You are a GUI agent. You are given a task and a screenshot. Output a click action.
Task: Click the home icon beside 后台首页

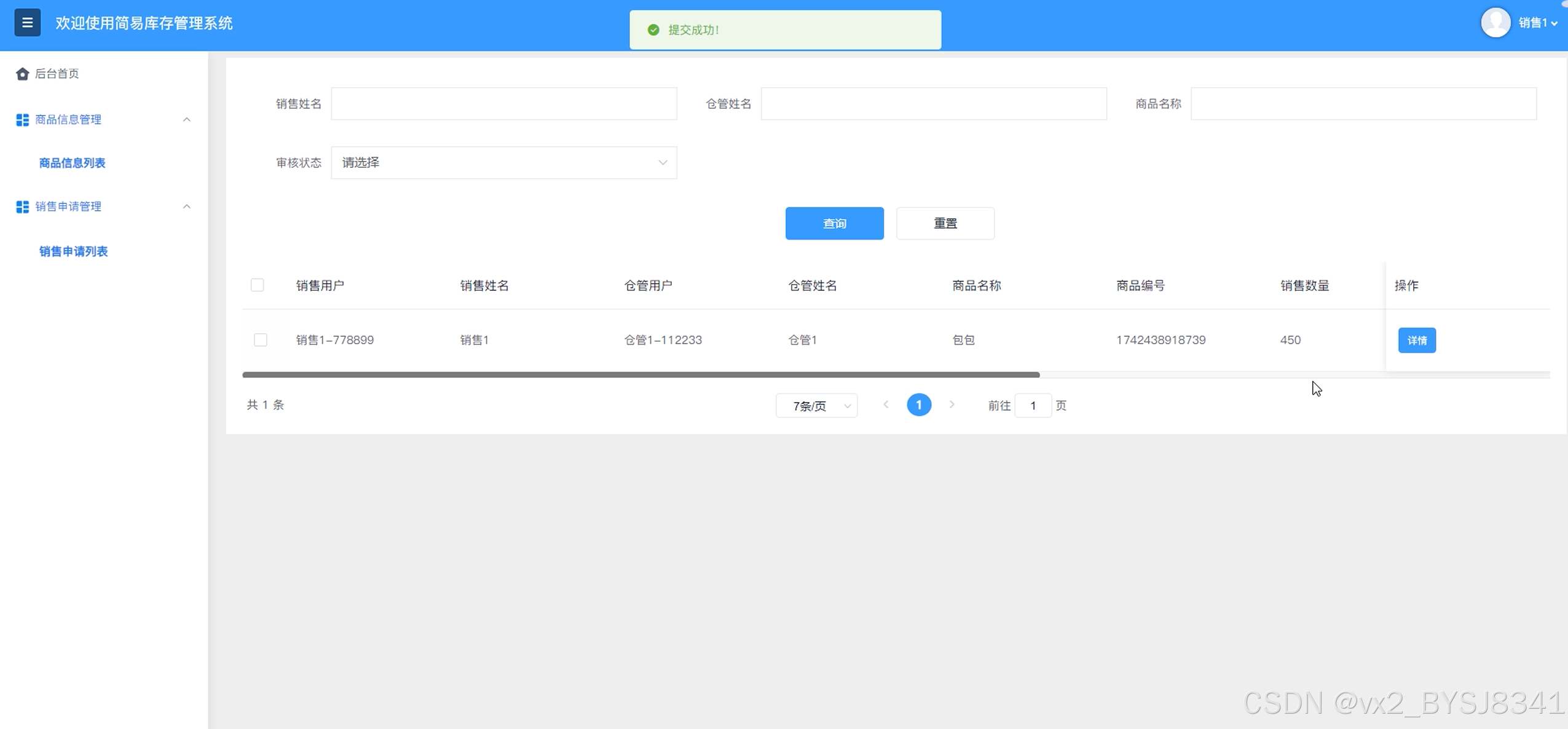23,74
